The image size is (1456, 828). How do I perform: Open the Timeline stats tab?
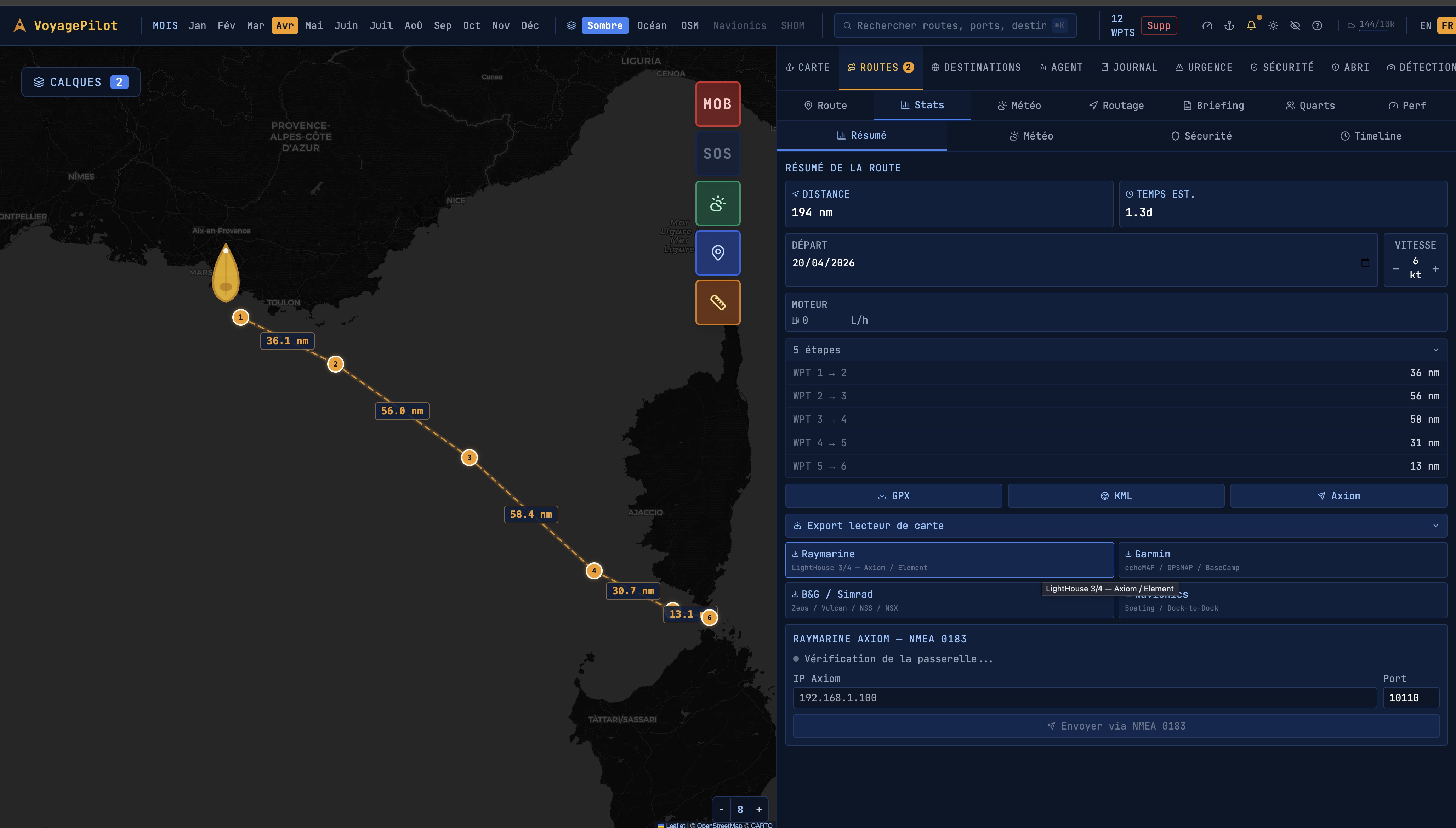pyautogui.click(x=1371, y=136)
